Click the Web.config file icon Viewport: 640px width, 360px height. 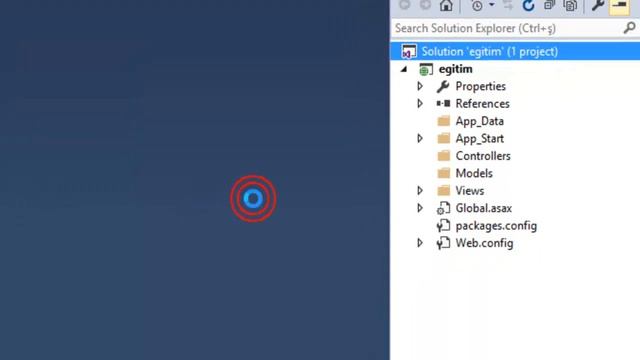coord(443,243)
